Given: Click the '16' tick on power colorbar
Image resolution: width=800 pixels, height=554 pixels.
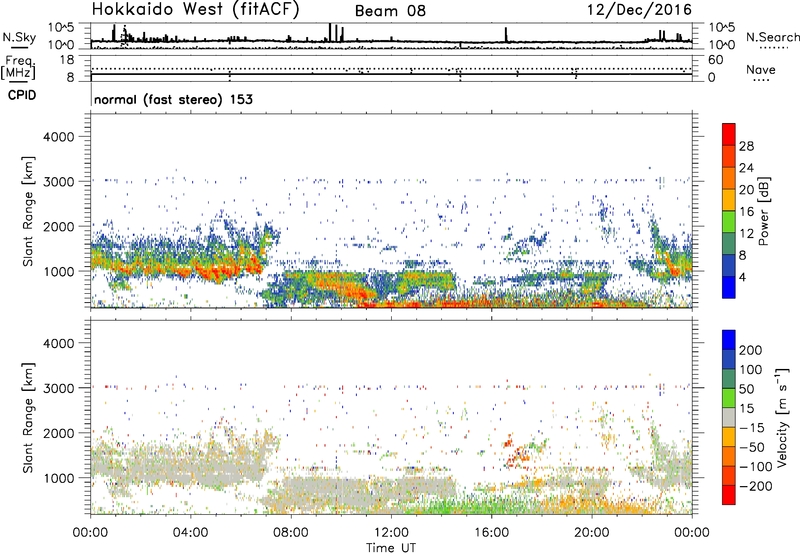Looking at the screenshot, I should pyautogui.click(x=746, y=212).
